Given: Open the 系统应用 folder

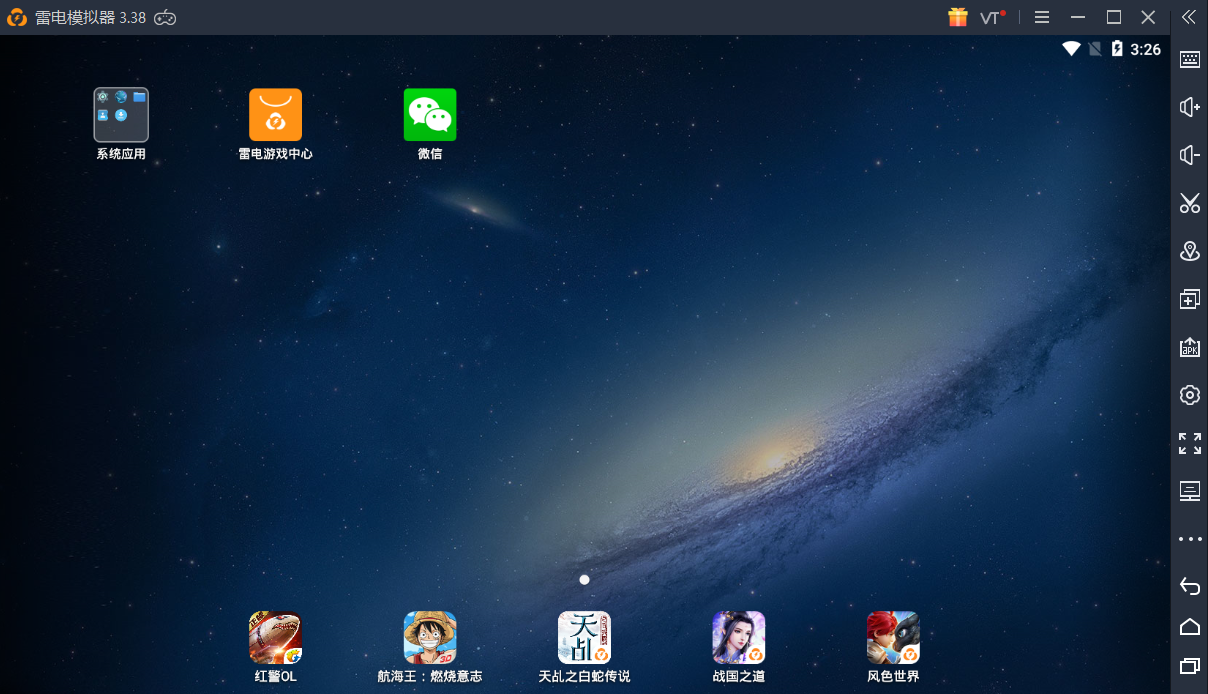Looking at the screenshot, I should pyautogui.click(x=121, y=115).
